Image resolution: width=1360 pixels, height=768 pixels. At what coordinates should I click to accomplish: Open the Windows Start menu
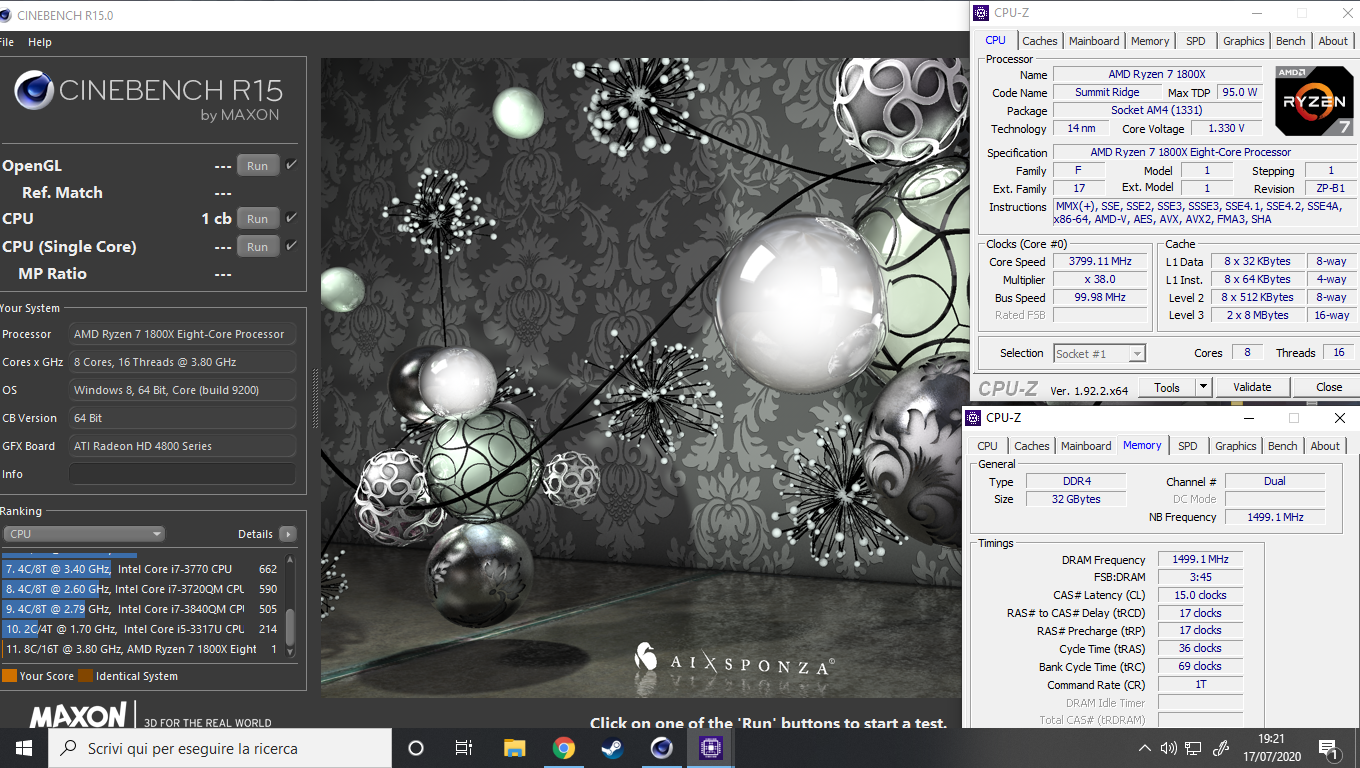24,748
